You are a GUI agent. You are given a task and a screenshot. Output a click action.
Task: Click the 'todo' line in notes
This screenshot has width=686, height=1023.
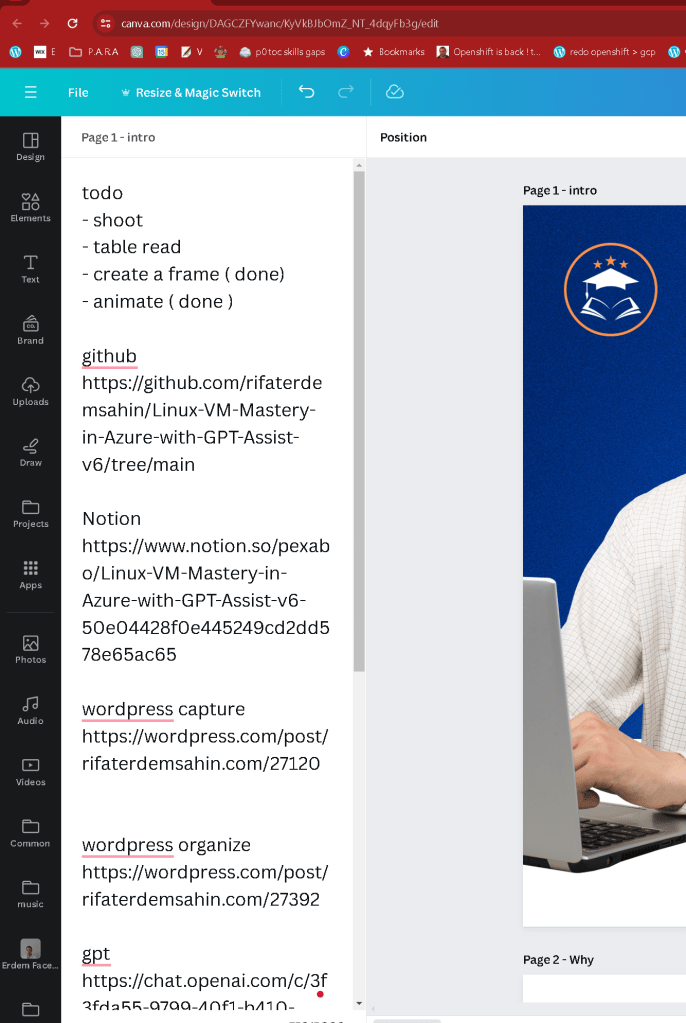[x=102, y=193]
